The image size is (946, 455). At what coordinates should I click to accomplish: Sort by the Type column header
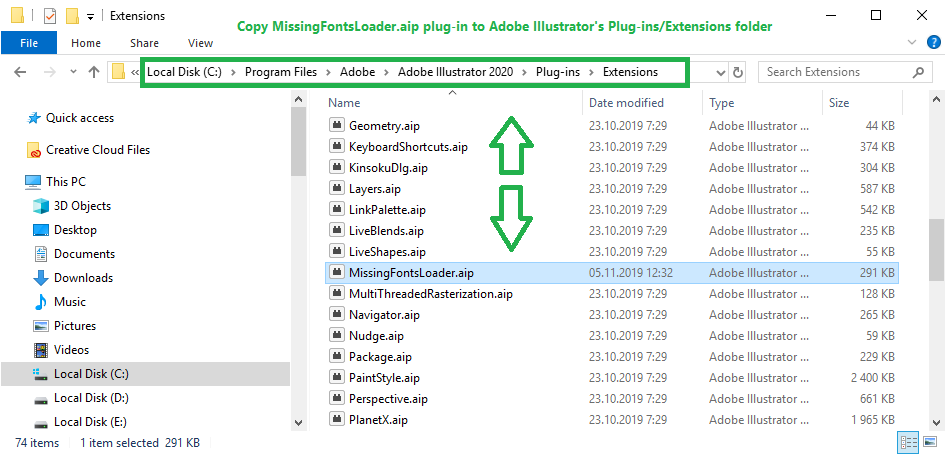[x=722, y=103]
